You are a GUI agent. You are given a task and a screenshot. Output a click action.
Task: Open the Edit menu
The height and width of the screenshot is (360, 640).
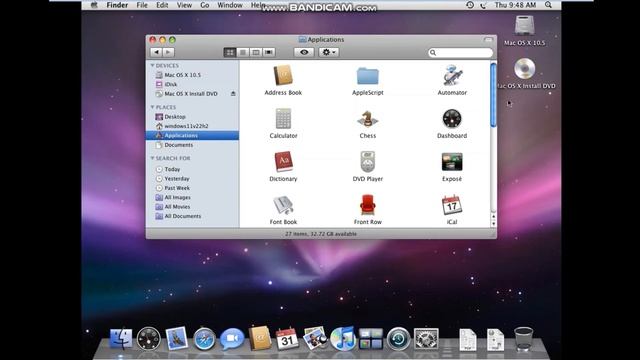[162, 5]
